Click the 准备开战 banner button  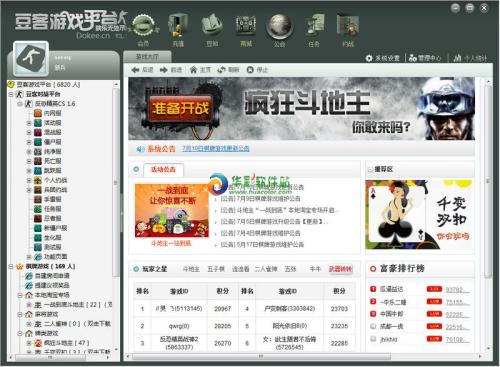[180, 108]
